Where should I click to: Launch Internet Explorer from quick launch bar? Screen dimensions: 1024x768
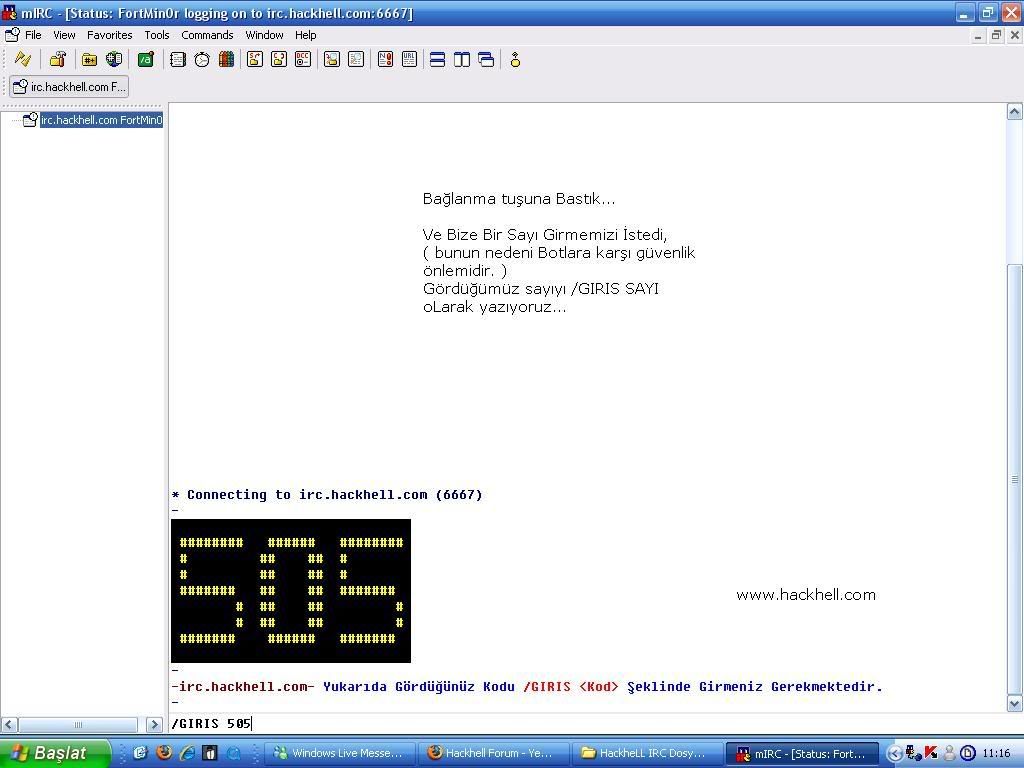click(187, 753)
